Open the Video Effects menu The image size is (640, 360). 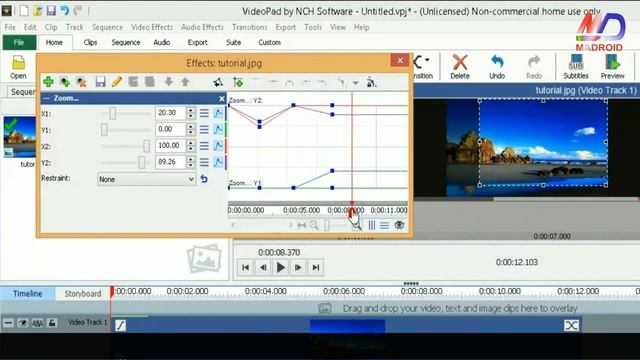152,27
